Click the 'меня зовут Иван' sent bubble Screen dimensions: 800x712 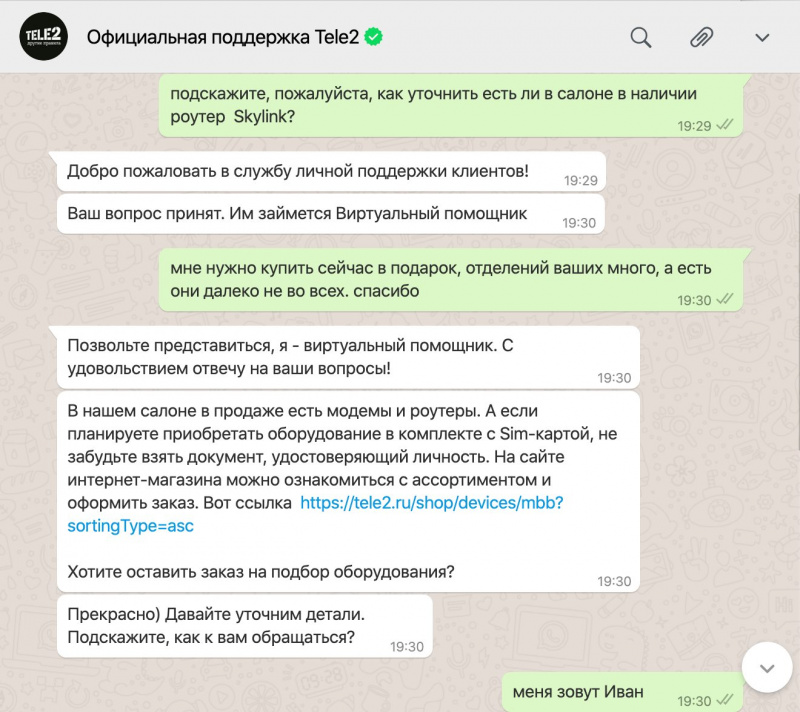tap(622, 692)
